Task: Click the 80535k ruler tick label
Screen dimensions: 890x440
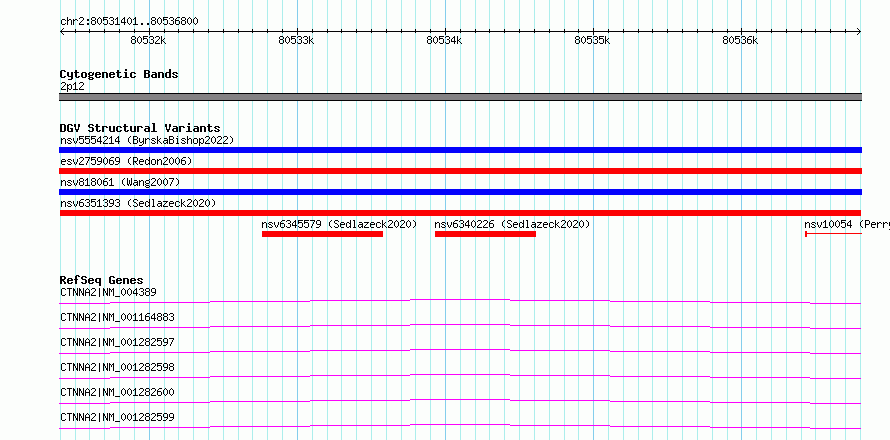Action: click(593, 40)
